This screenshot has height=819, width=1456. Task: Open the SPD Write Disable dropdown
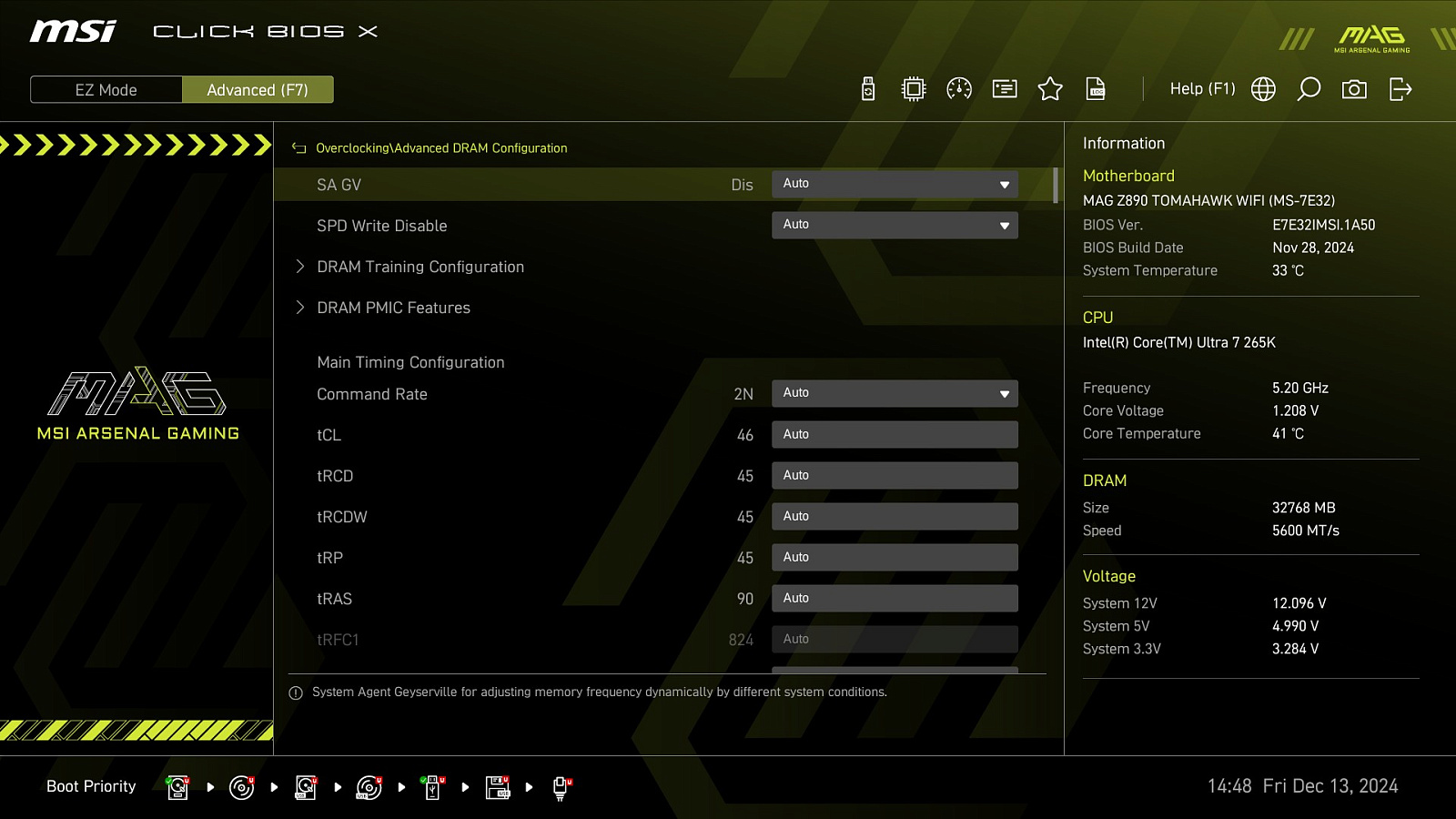tap(895, 225)
